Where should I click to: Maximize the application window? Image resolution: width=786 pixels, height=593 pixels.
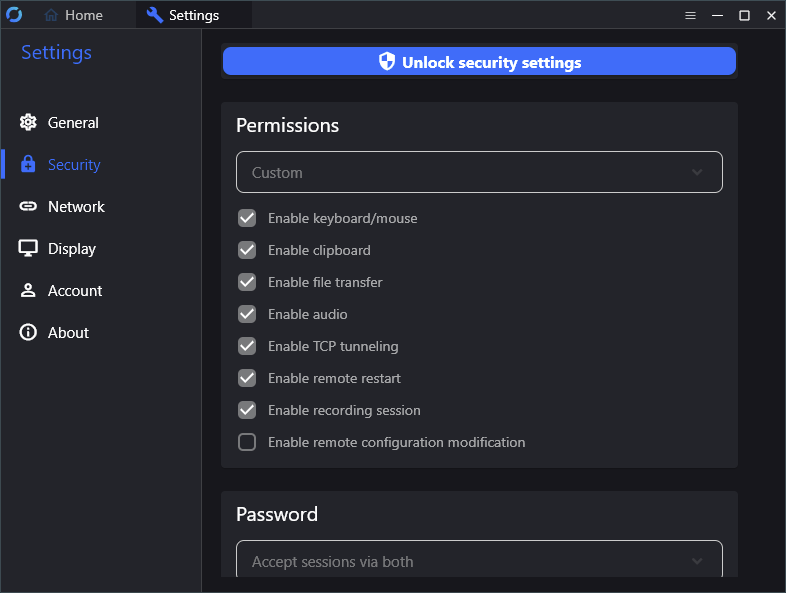pos(744,15)
